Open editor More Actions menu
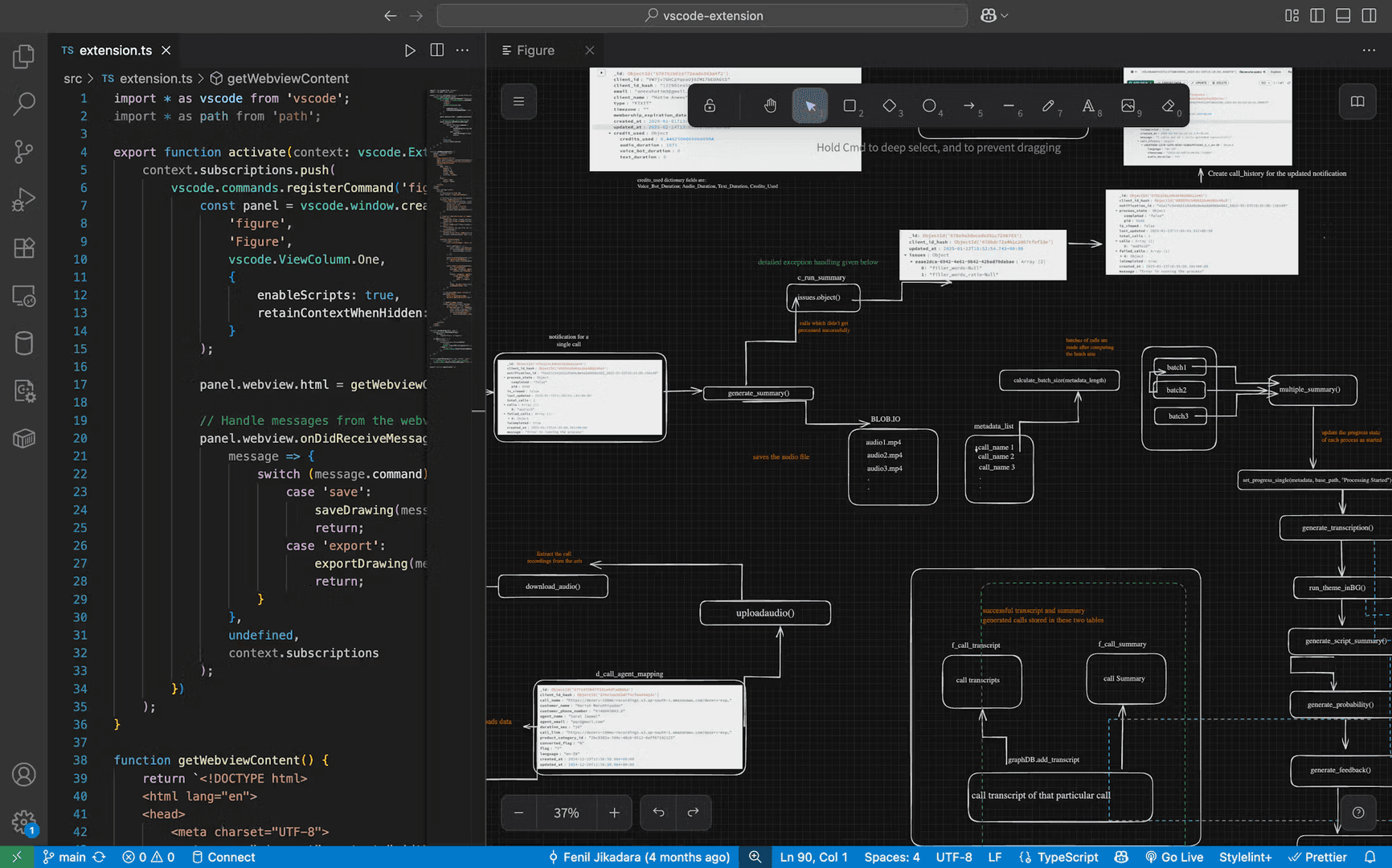This screenshot has width=1392, height=868. [x=462, y=50]
